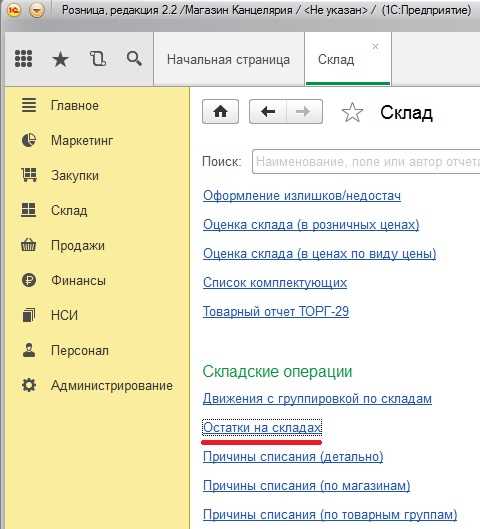Focus the report search field
Image resolution: width=480 pixels, height=529 pixels.
click(x=366, y=162)
